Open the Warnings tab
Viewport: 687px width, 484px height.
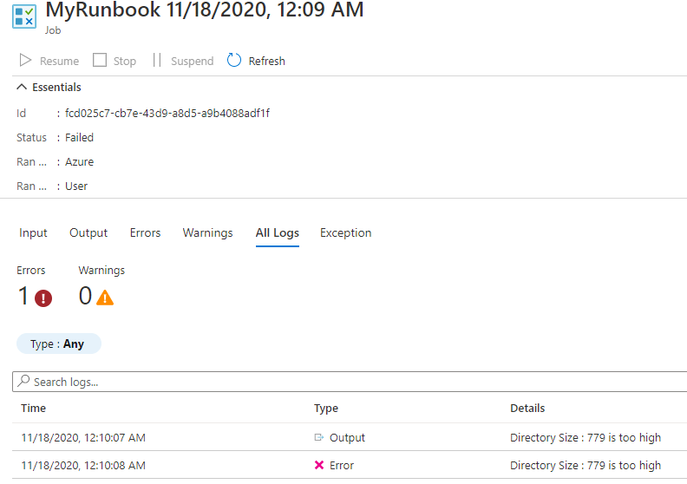coord(208,233)
